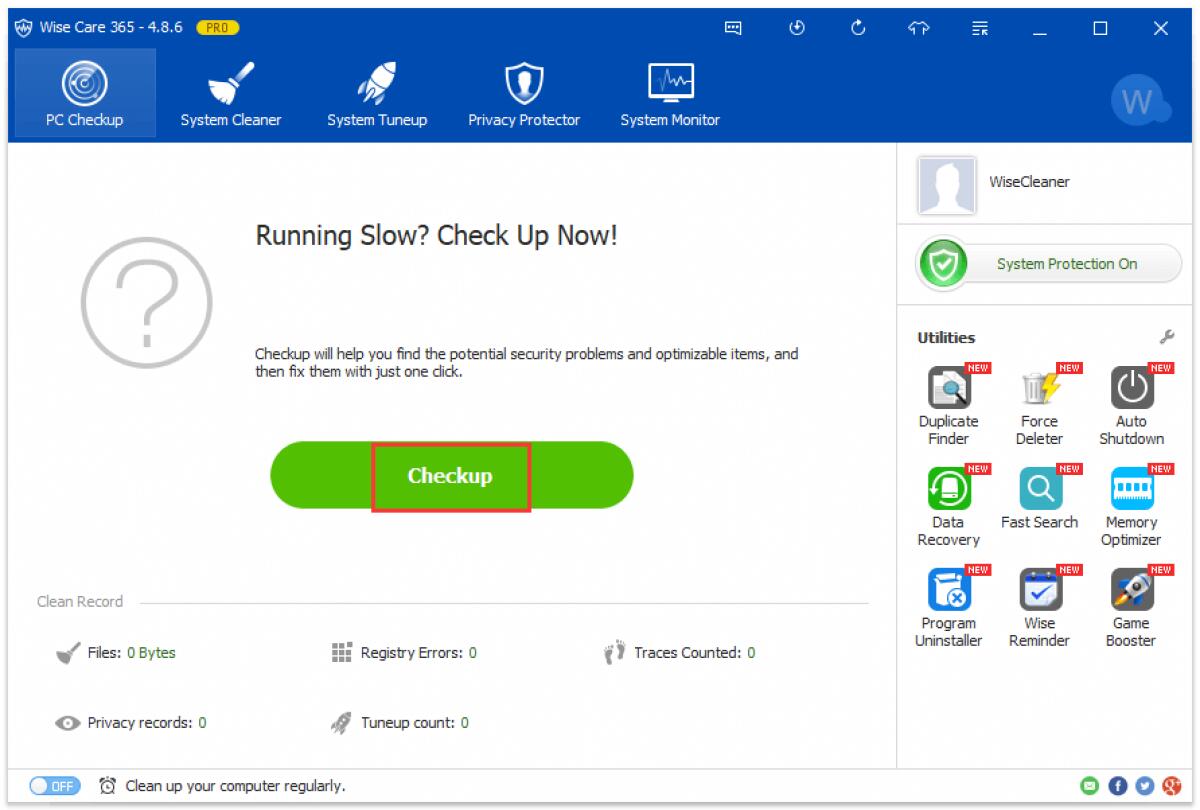Click the wrench icon above the Utilities panel
This screenshot has width=1200, height=810.
(1167, 337)
